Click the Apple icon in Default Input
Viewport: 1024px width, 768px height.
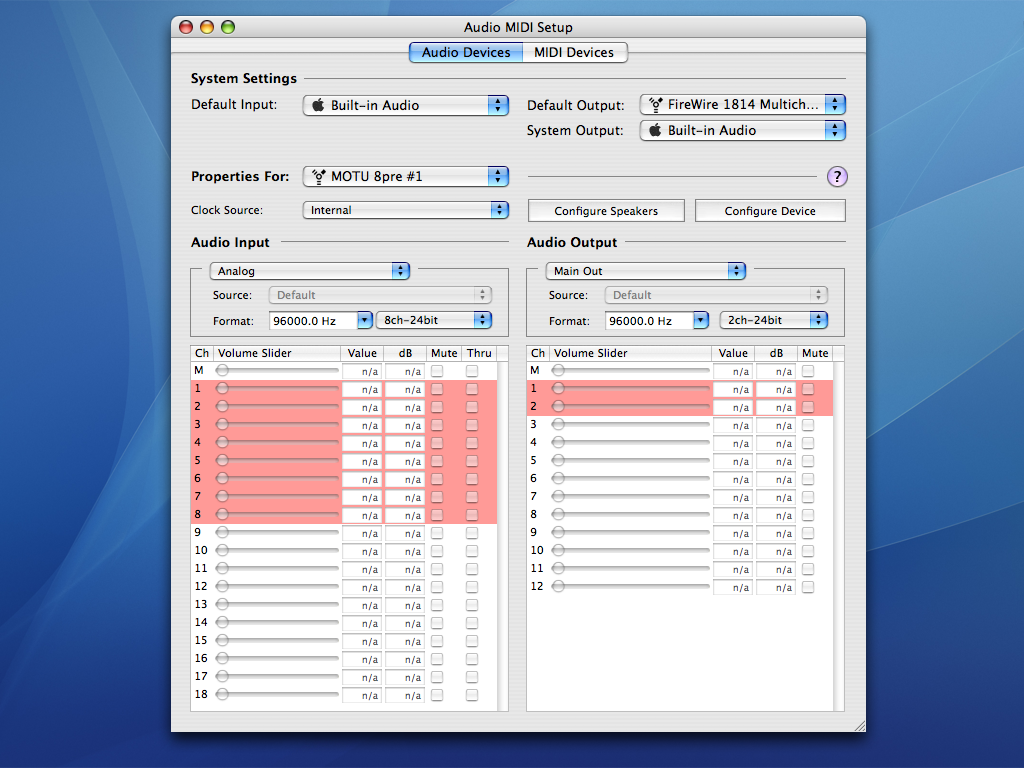click(x=318, y=105)
